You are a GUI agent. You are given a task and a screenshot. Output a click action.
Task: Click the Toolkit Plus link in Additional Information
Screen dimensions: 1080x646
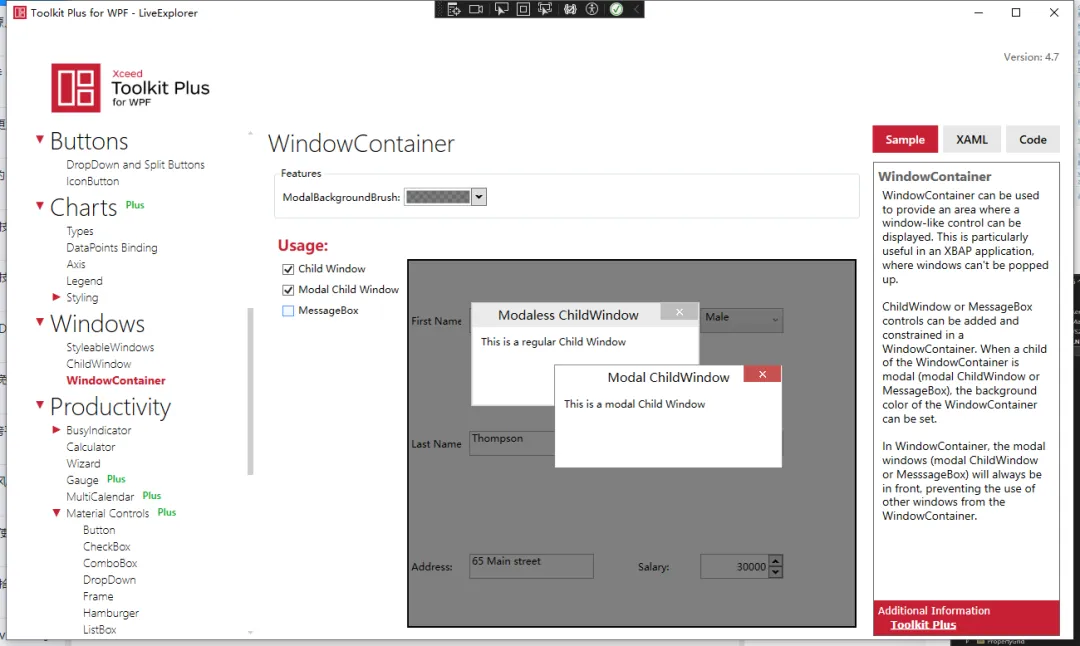pos(922,624)
